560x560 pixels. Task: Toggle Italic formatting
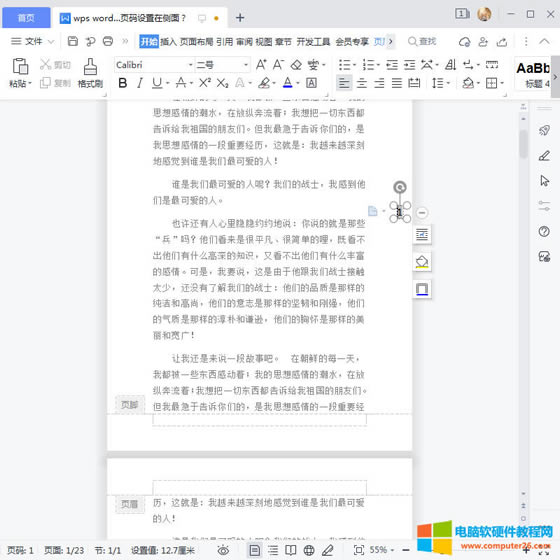pyautogui.click(x=140, y=83)
